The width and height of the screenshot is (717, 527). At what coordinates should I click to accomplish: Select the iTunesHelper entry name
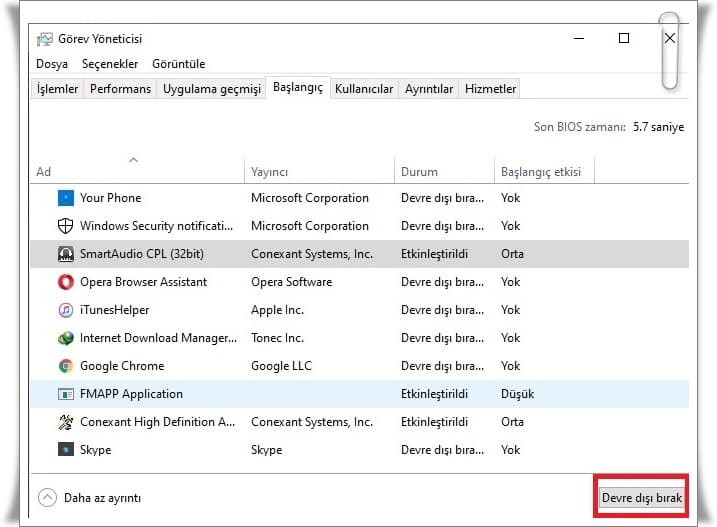pyautogui.click(x=114, y=310)
